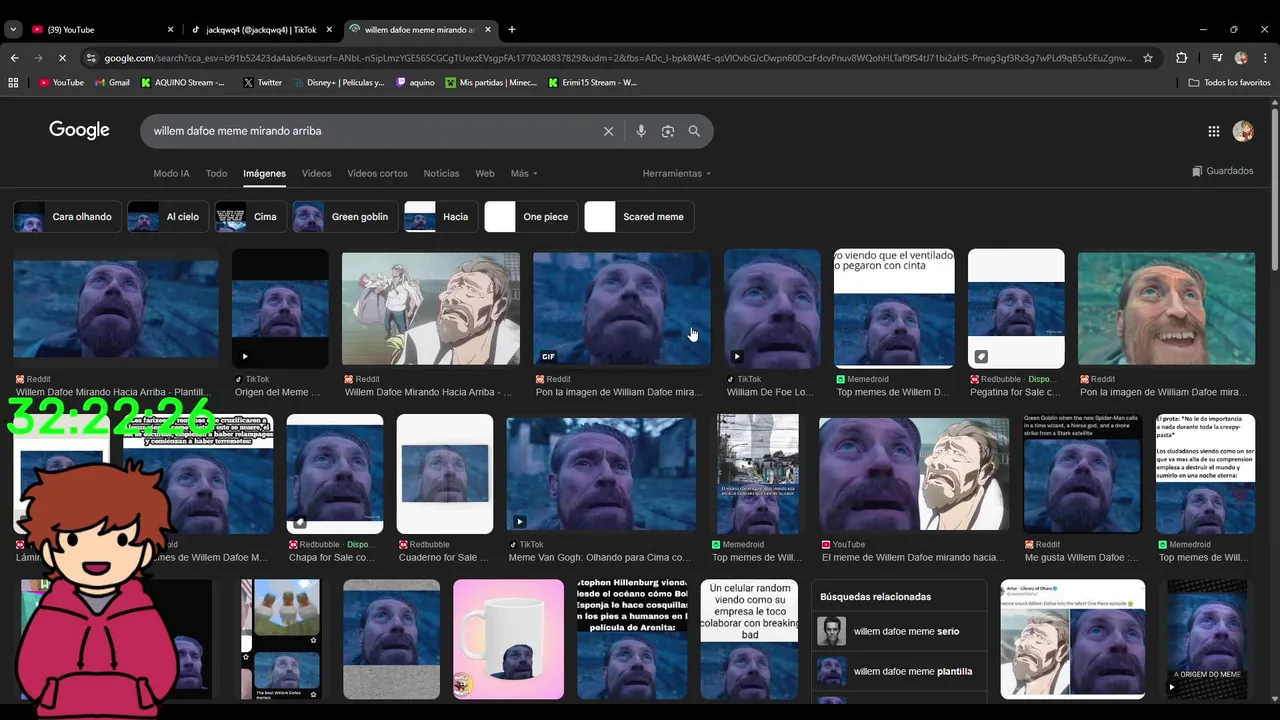
Task: Select Videos search tab
Action: 316,174
